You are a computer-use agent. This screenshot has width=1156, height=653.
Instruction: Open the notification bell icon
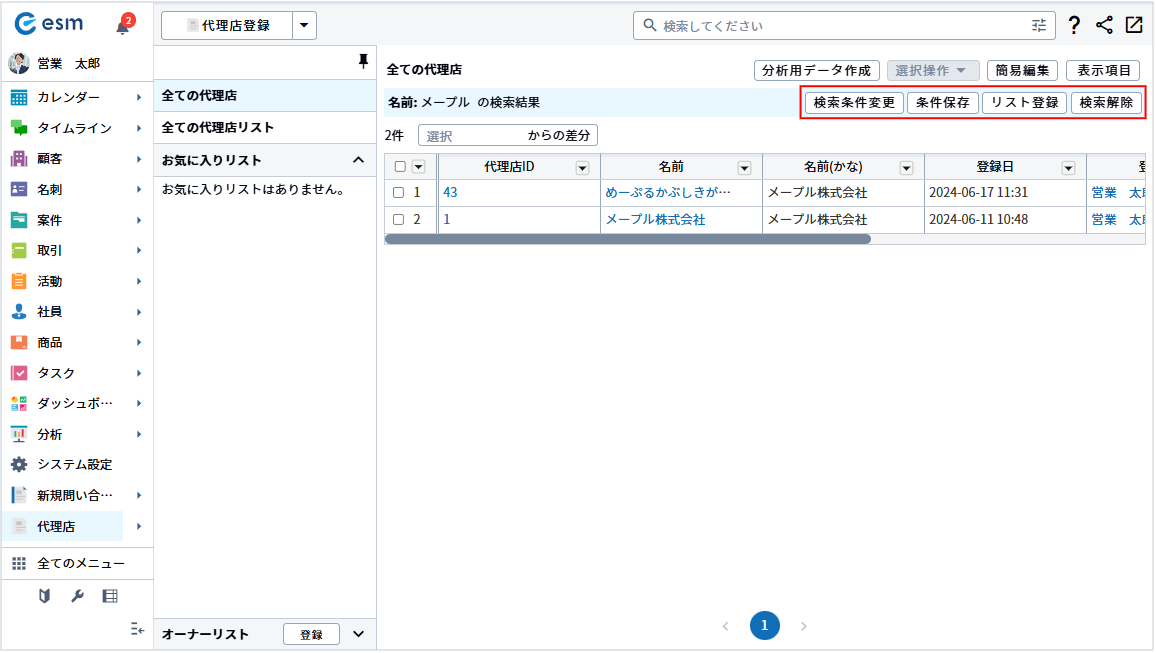tap(123, 27)
